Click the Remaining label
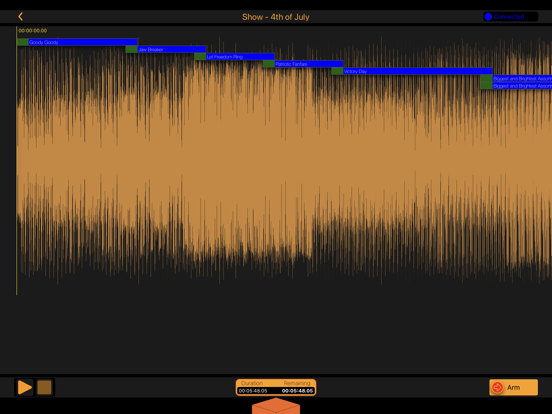The height and width of the screenshot is (414, 552). point(297,383)
